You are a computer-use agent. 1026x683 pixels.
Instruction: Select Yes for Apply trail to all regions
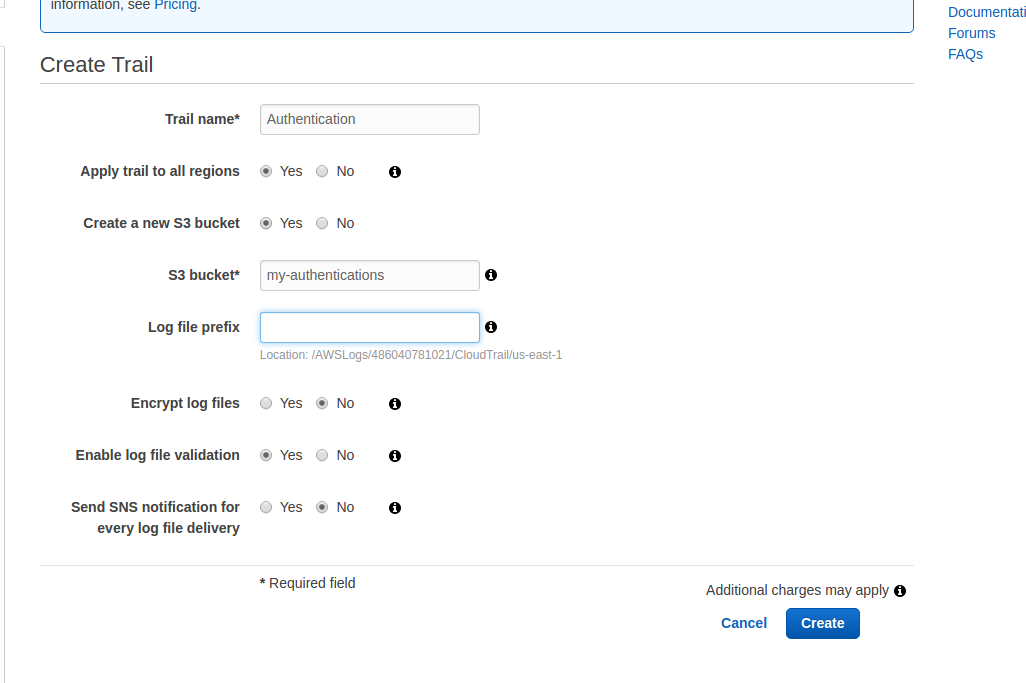(x=266, y=171)
